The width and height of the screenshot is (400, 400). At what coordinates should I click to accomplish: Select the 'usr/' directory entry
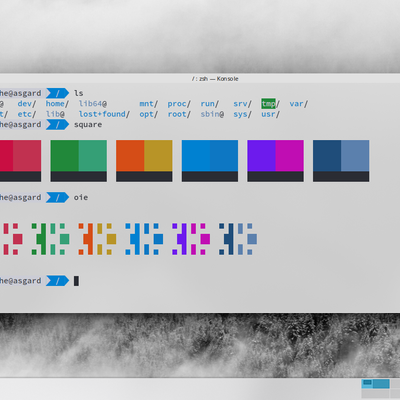tap(270, 114)
